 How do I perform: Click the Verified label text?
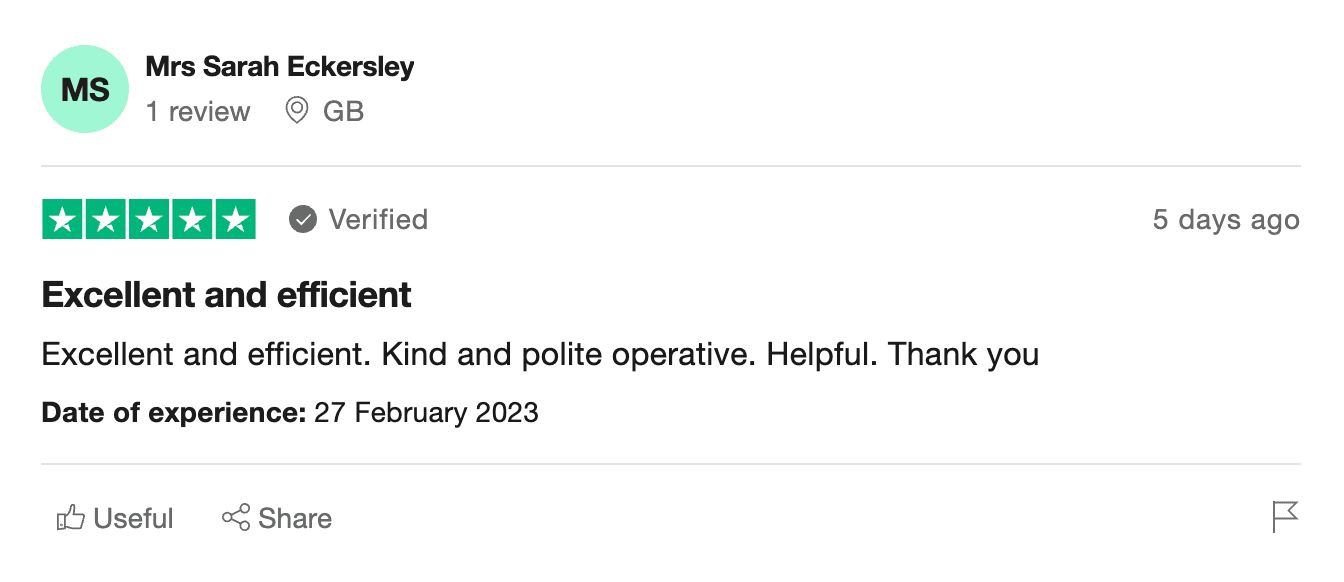378,219
